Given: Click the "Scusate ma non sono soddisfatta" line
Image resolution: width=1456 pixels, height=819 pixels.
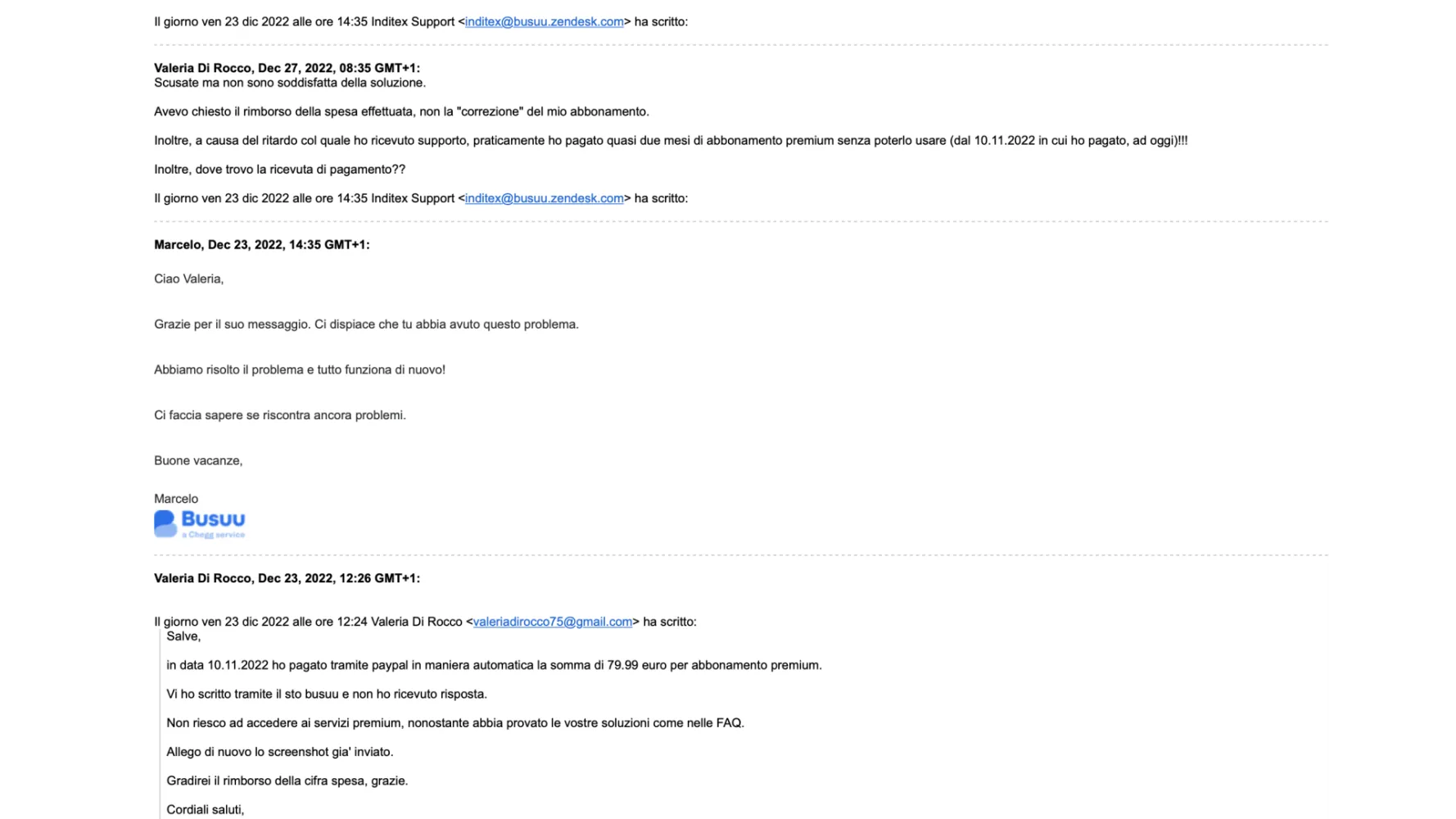Looking at the screenshot, I should pyautogui.click(x=290, y=83).
